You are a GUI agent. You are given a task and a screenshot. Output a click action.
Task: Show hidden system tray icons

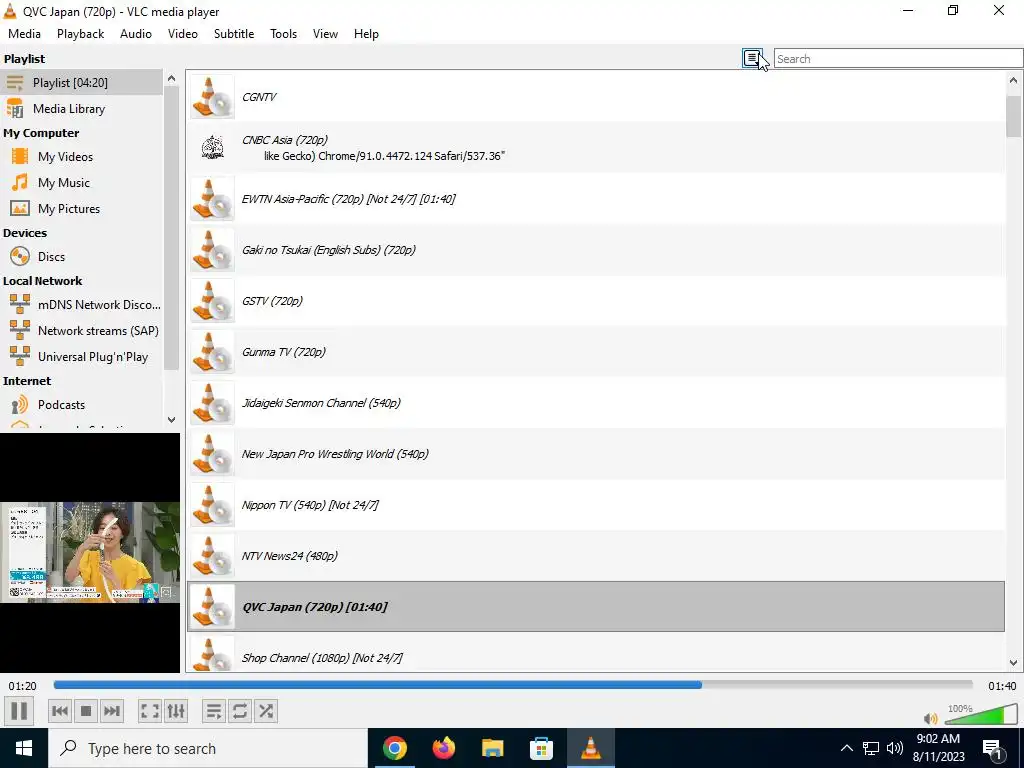(846, 748)
